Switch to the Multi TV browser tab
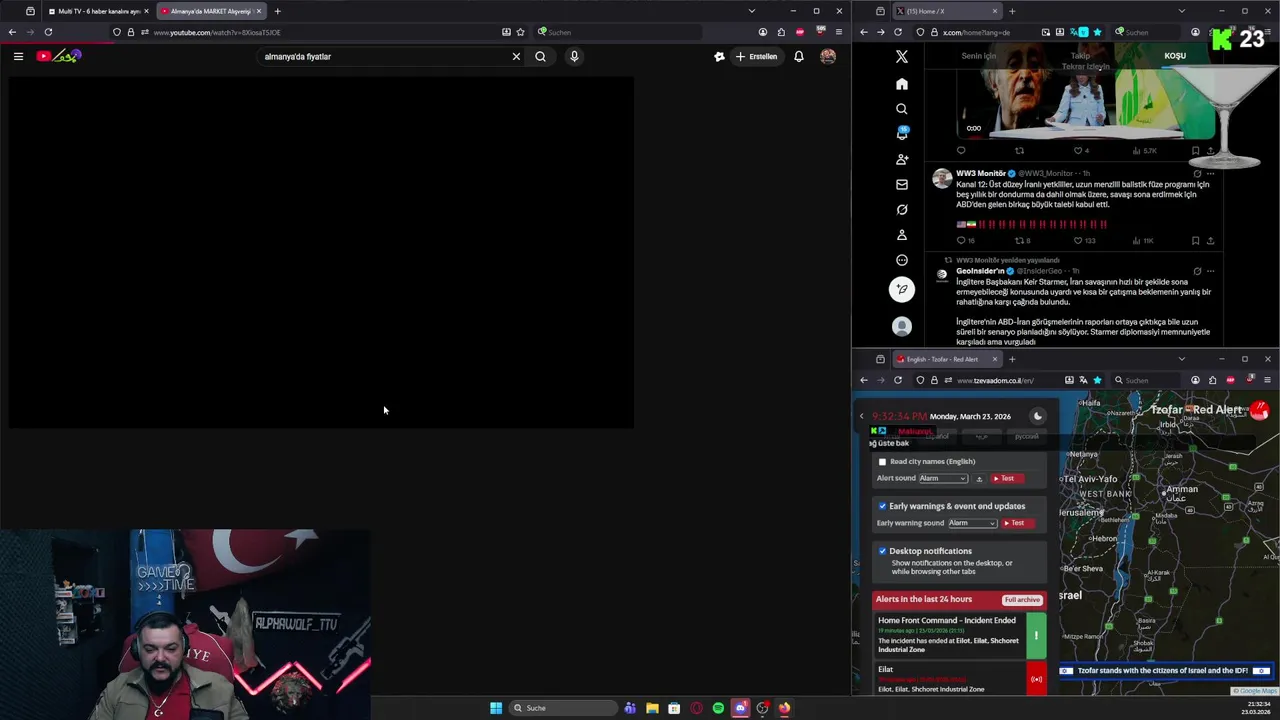This screenshot has width=1280, height=720. coord(97,11)
